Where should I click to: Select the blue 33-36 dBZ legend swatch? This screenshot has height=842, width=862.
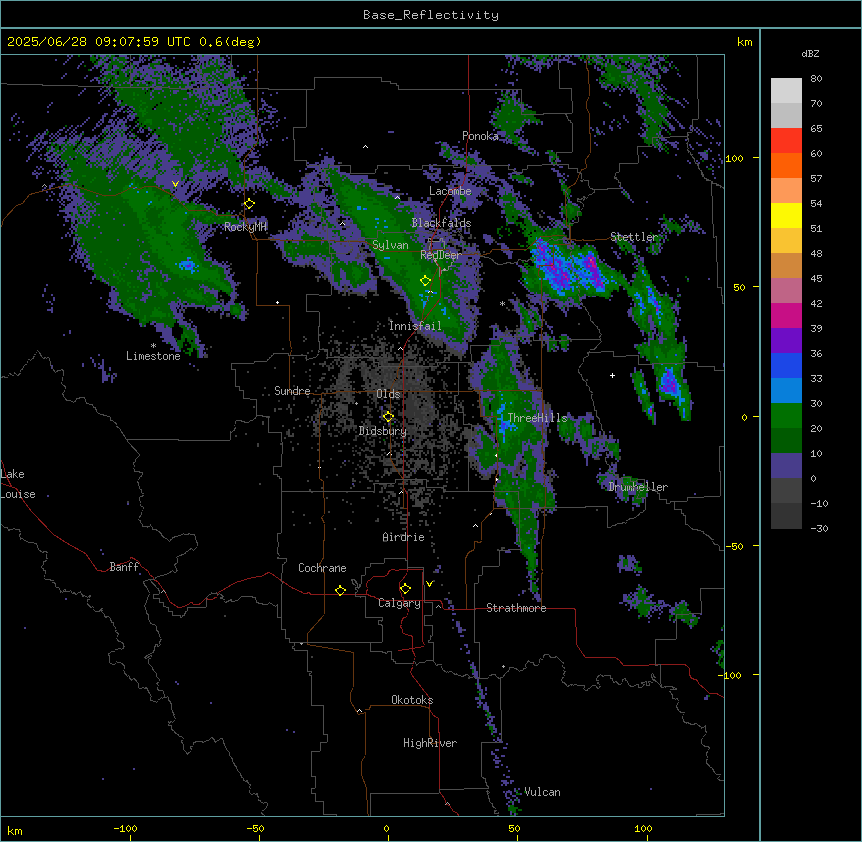coord(786,365)
